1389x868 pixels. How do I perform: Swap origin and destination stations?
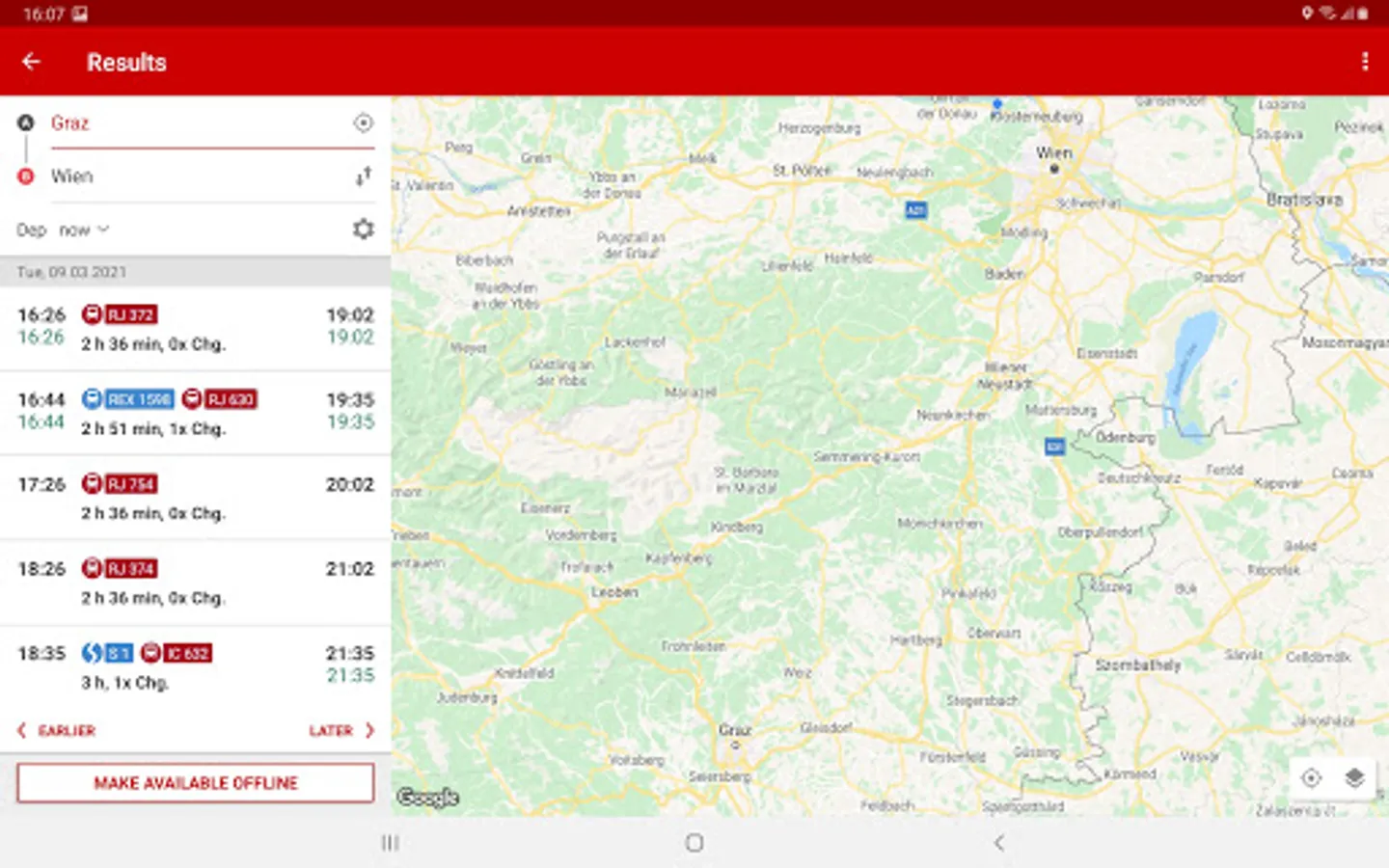(363, 176)
